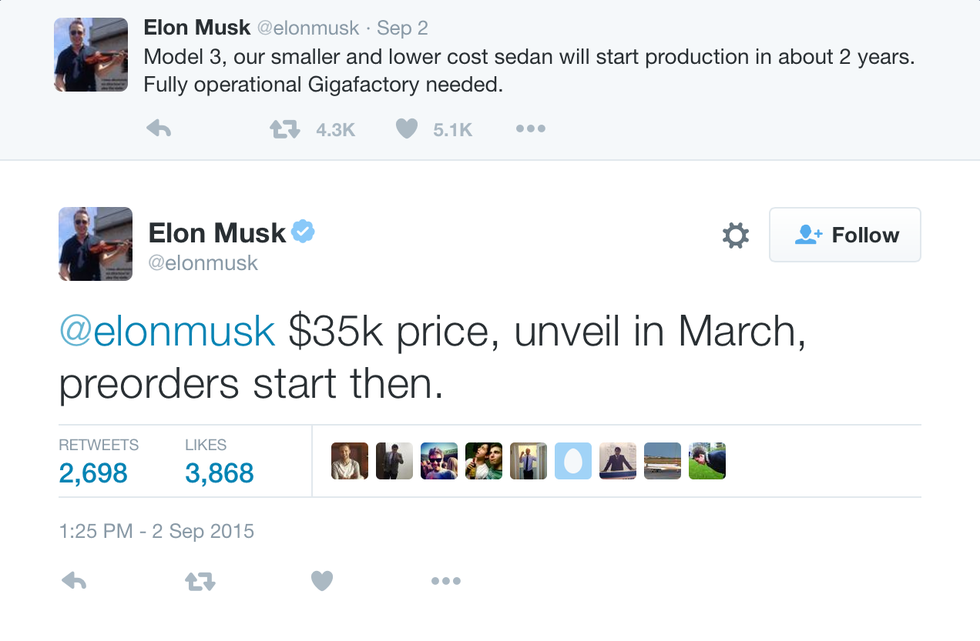Open the parent tweet's profile picture

(x=90, y=54)
